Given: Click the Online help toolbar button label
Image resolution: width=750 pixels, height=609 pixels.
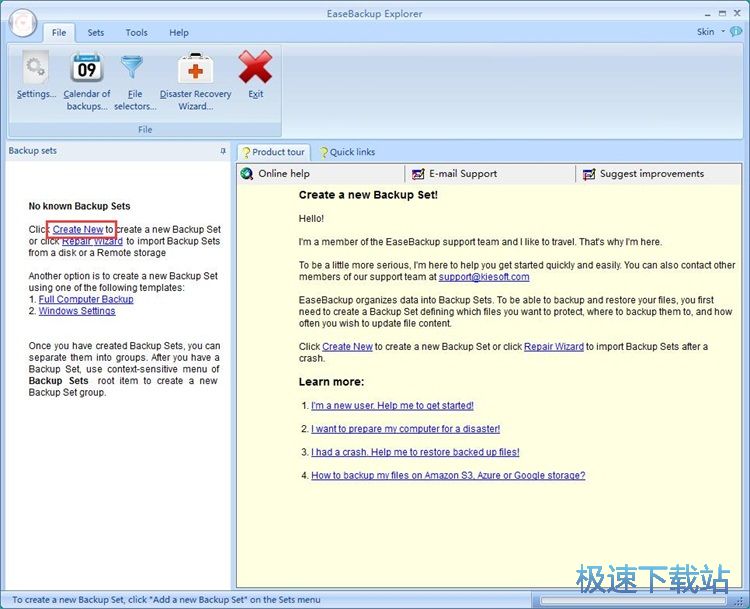Looking at the screenshot, I should coord(284,174).
